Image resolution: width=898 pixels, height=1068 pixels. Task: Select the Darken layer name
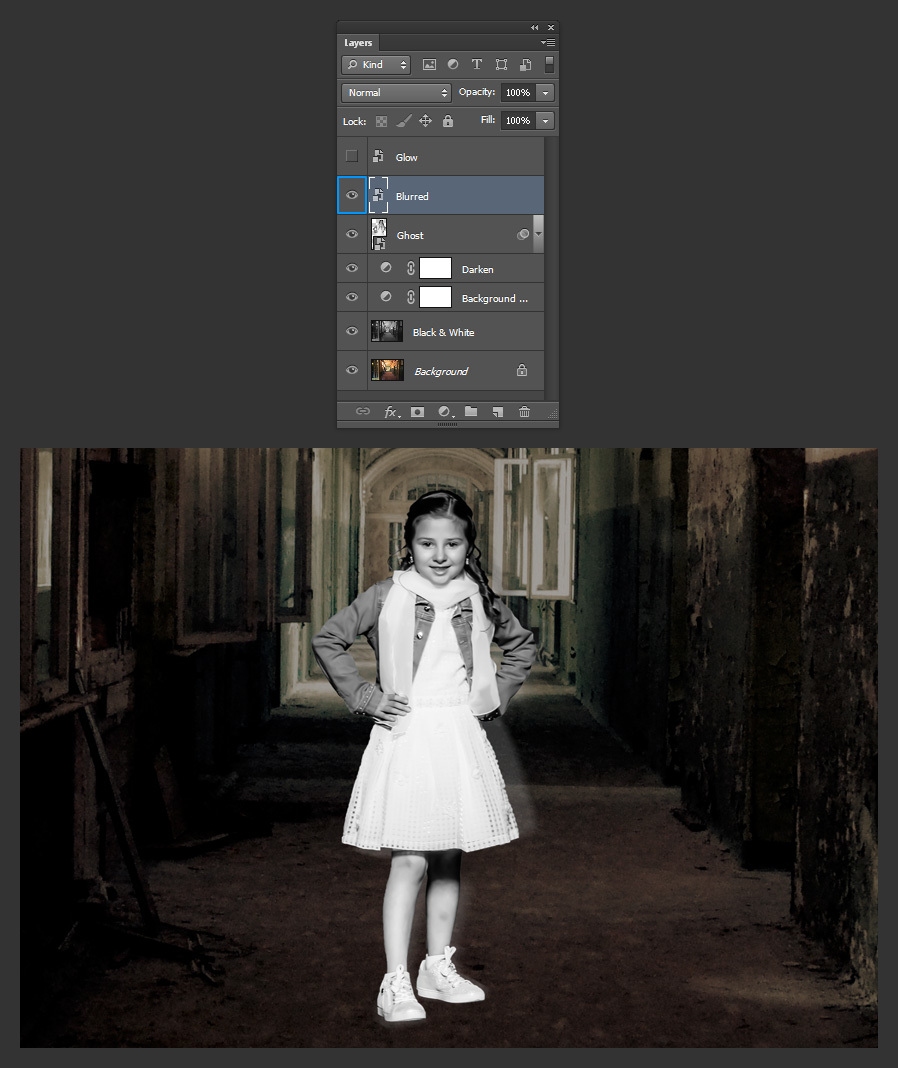(x=478, y=269)
